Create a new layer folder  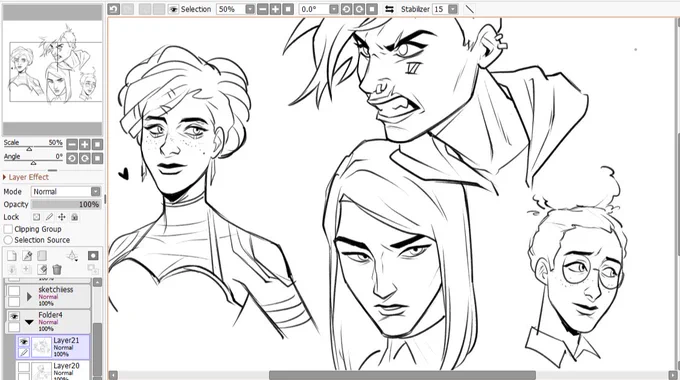42,256
